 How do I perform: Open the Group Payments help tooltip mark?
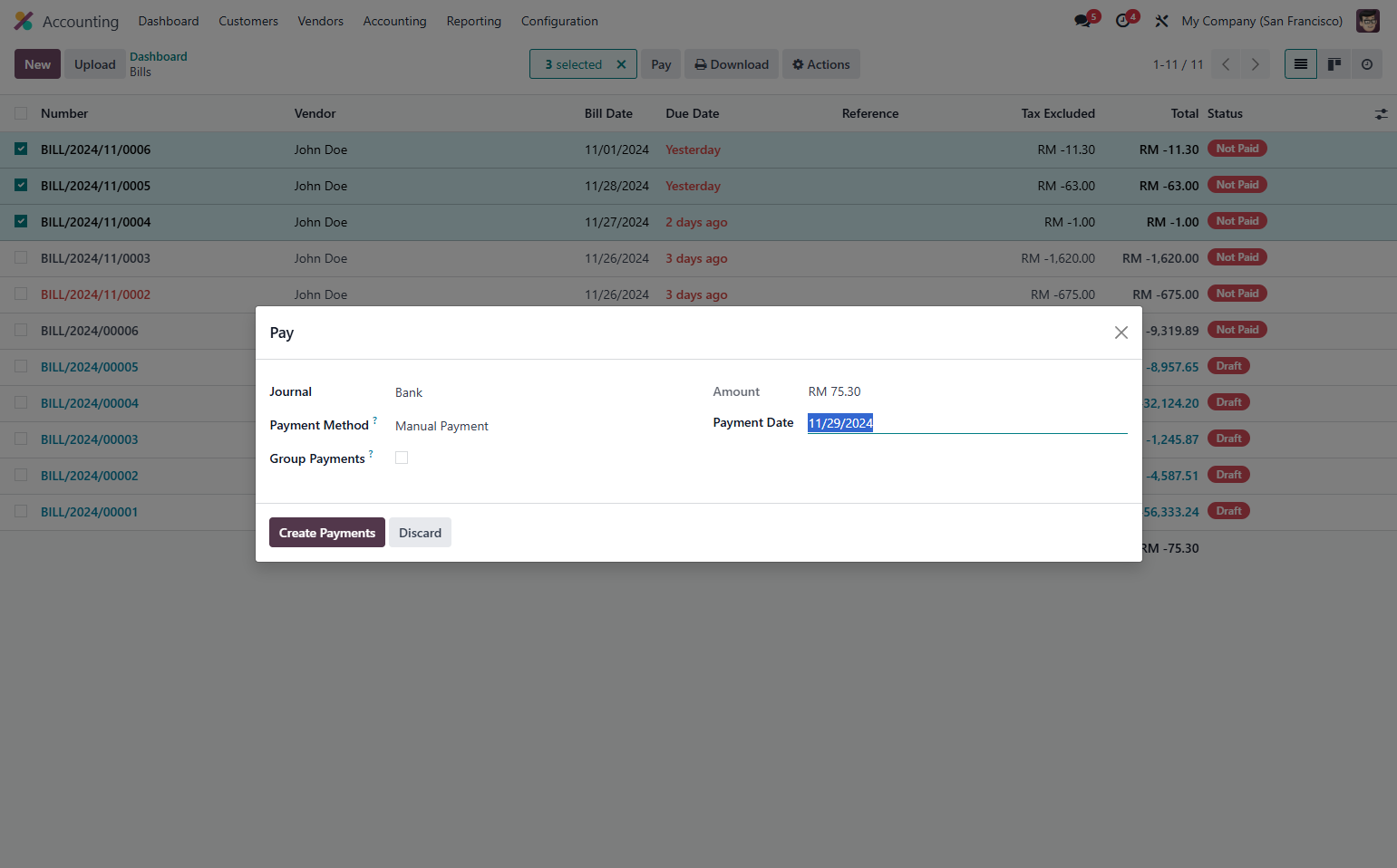pos(371,453)
